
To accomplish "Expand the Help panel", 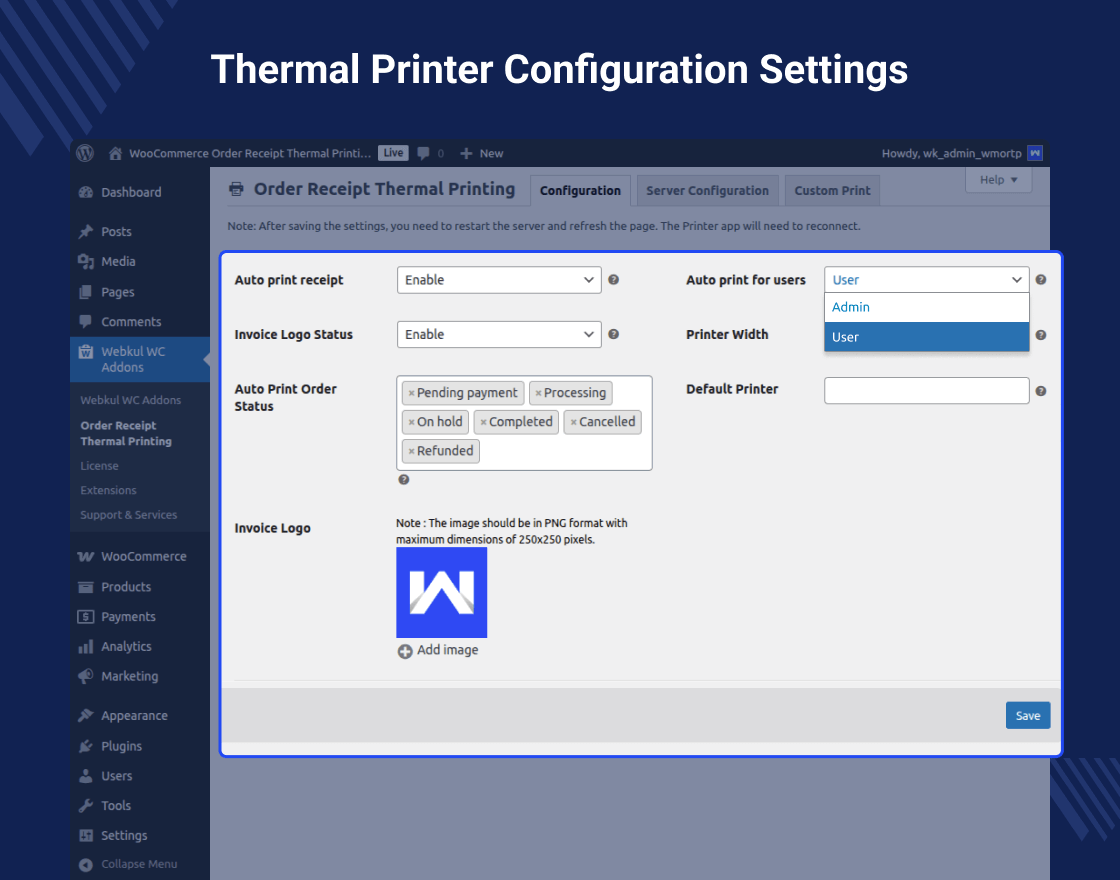I will point(998,180).
